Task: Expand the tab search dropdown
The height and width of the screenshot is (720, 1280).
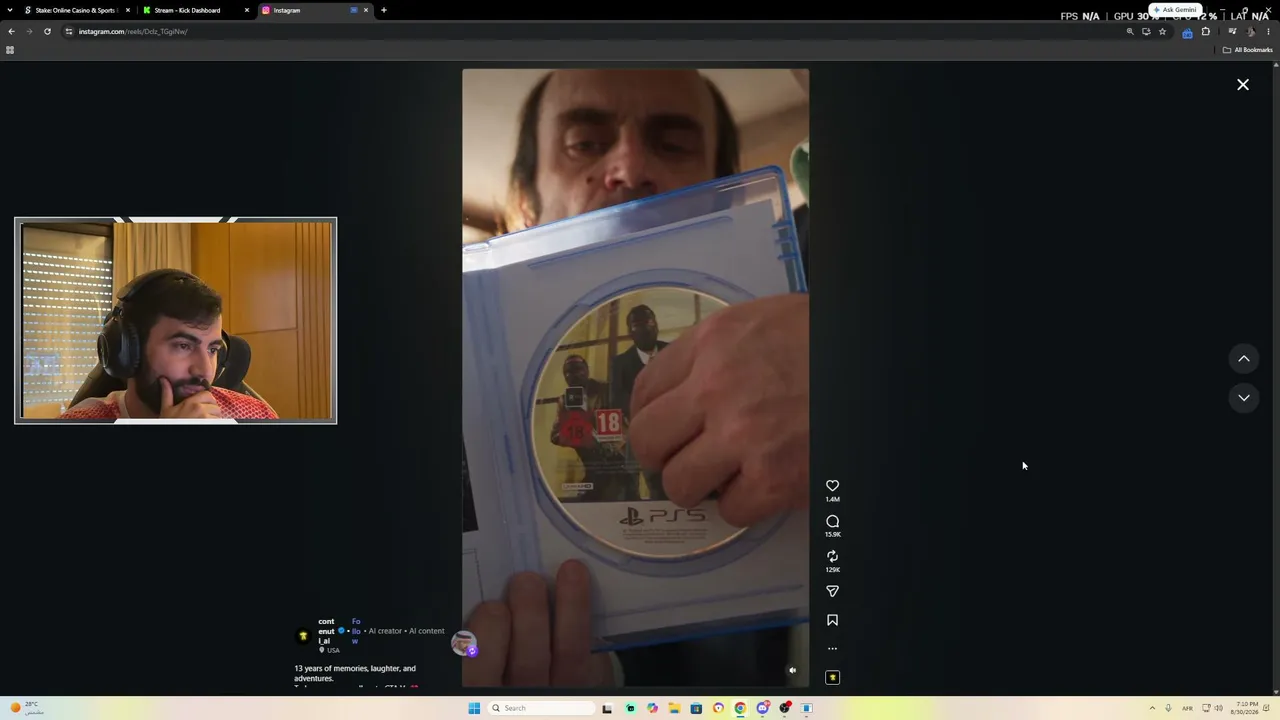Action: coord(9,10)
